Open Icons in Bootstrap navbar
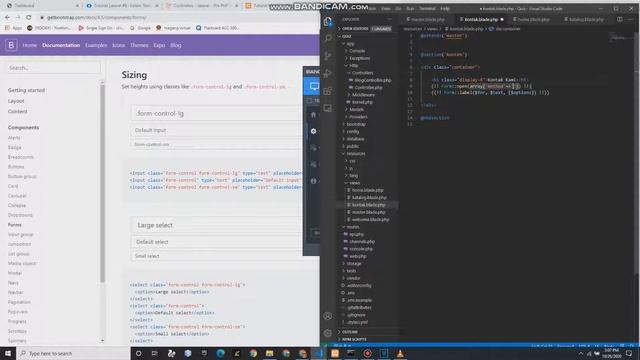640x360 pixels. pos(118,45)
